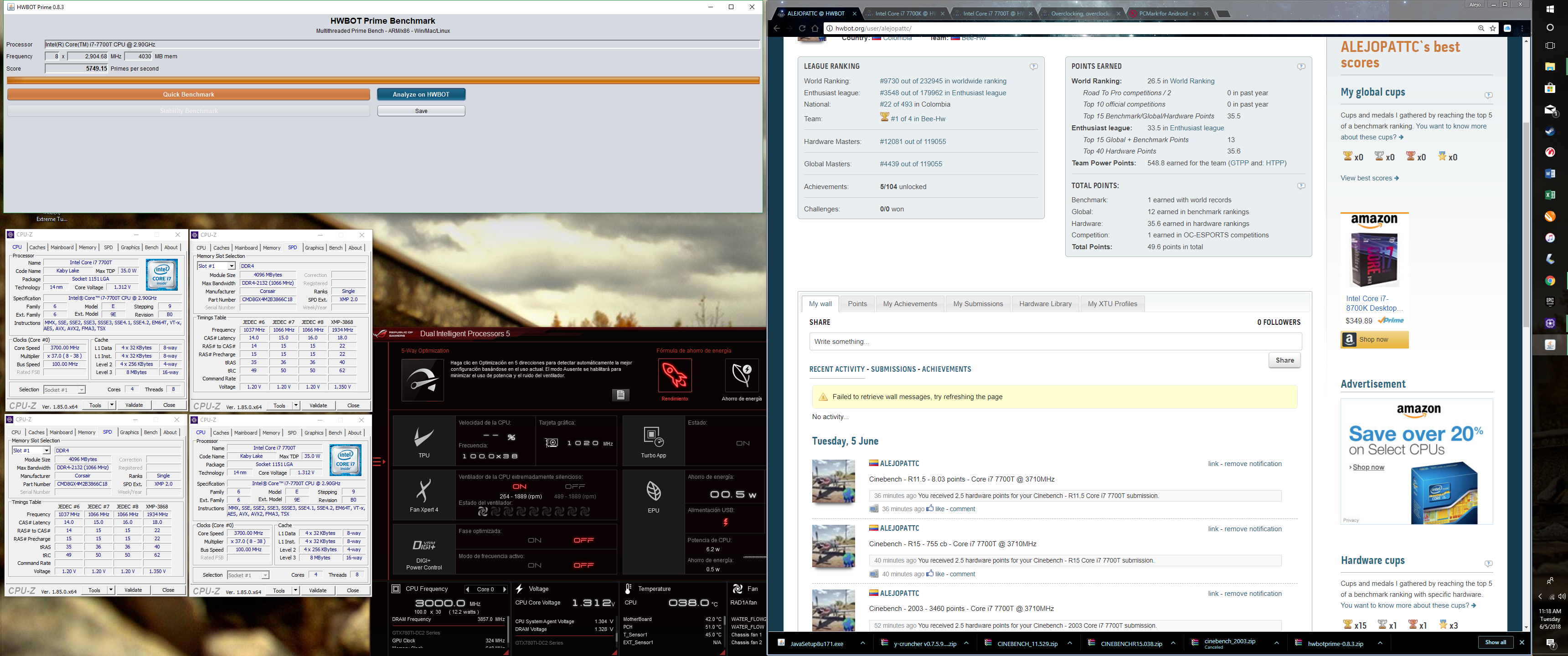The width and height of the screenshot is (1568, 656).
Task: Open the League Ranking help bubble icon
Action: point(1033,67)
